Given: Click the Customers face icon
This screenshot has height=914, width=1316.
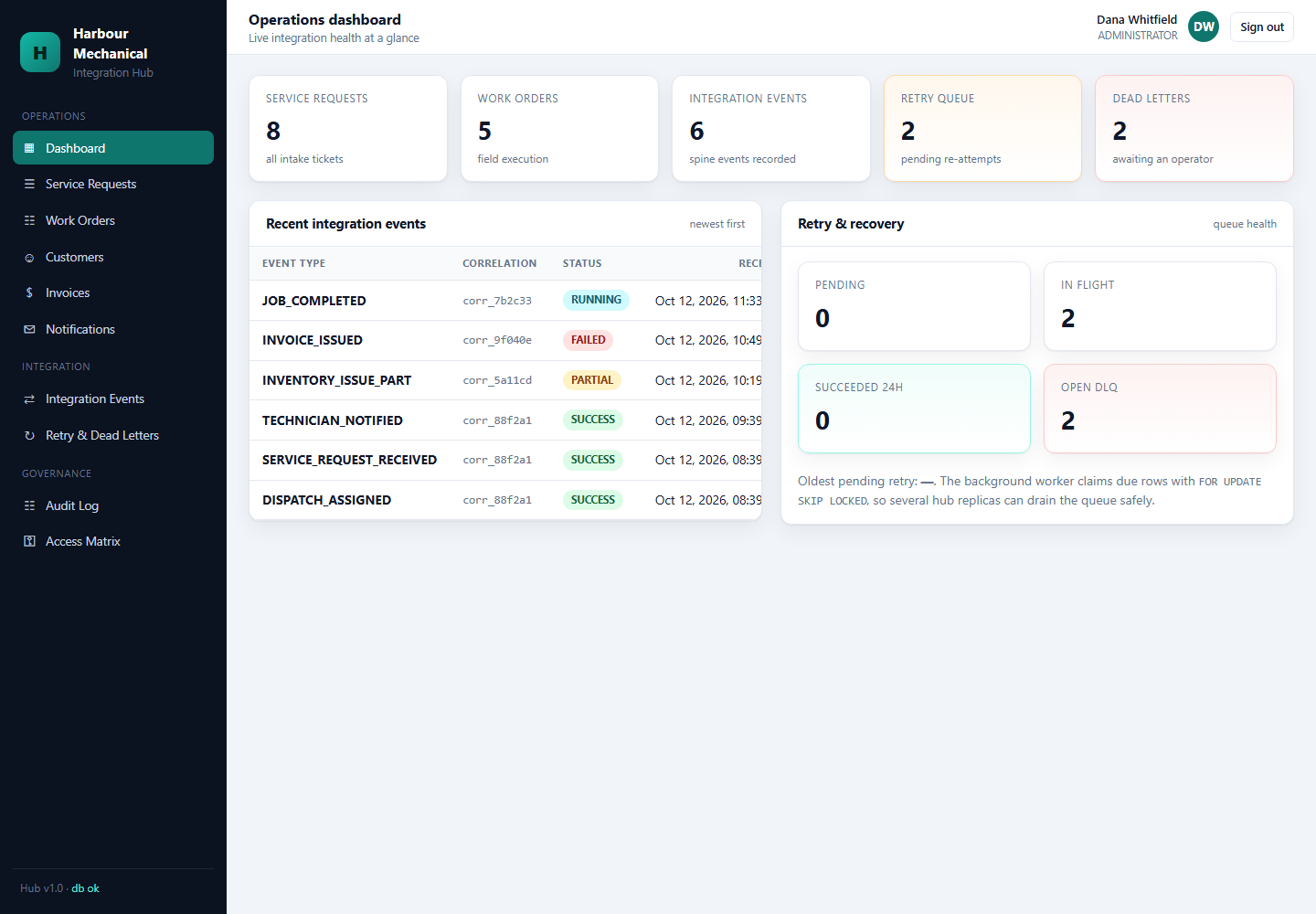Looking at the screenshot, I should click(29, 257).
